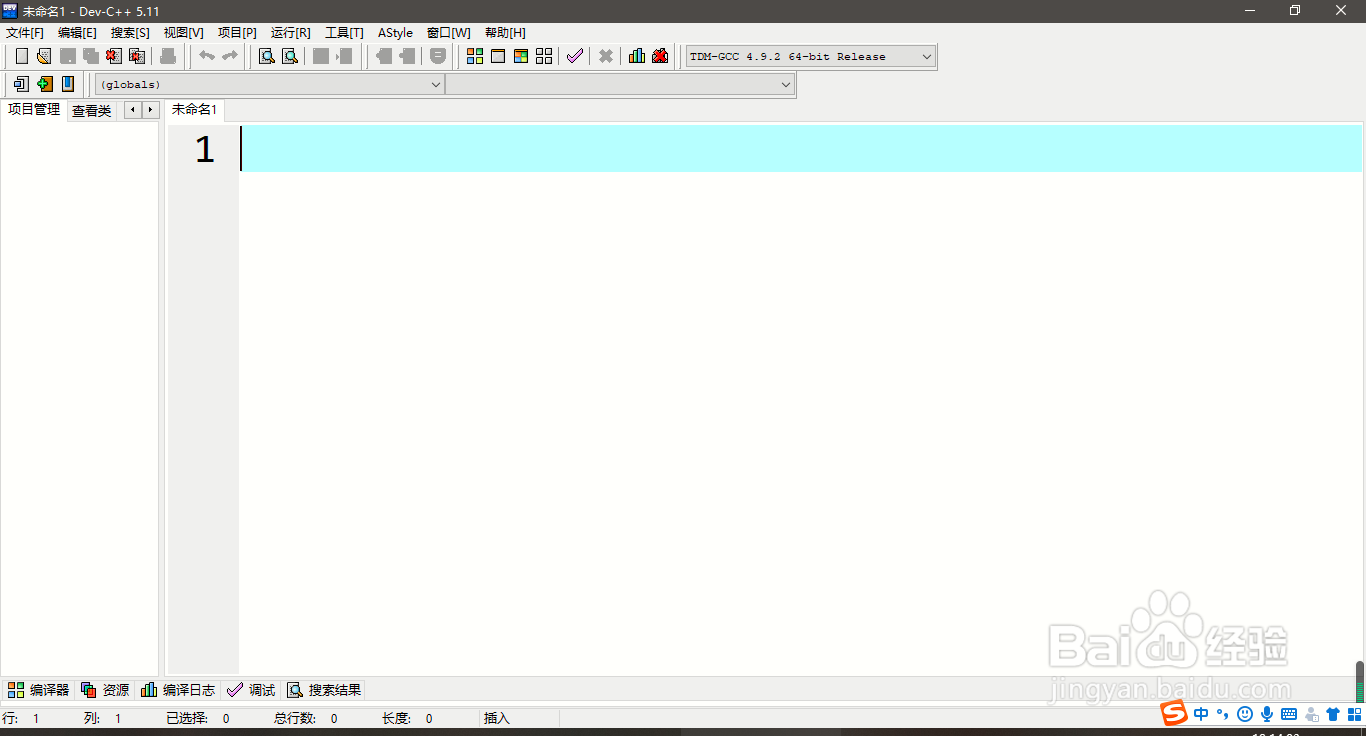Open the AStyle menu

(395, 33)
